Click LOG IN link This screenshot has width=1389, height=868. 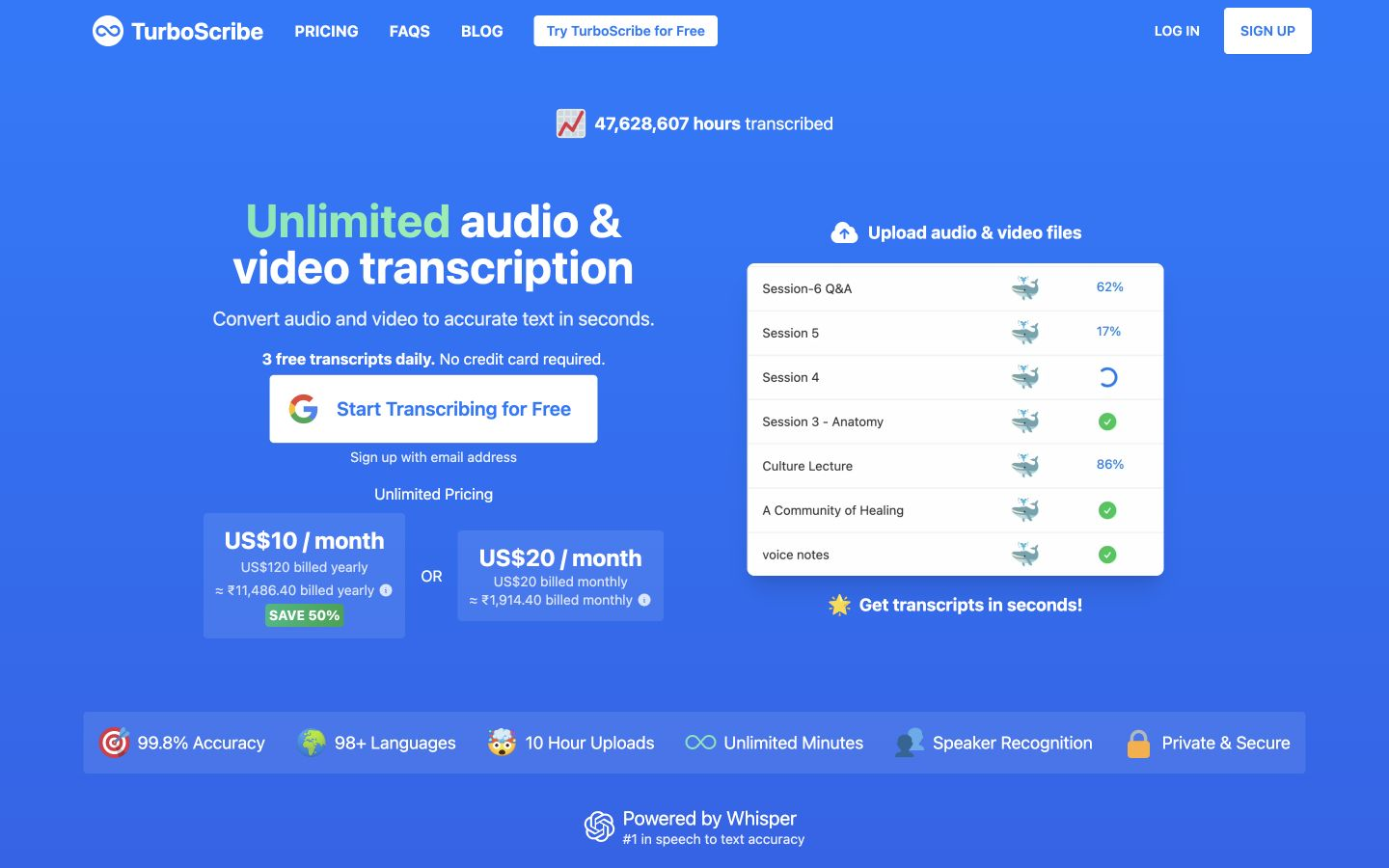point(1177,31)
